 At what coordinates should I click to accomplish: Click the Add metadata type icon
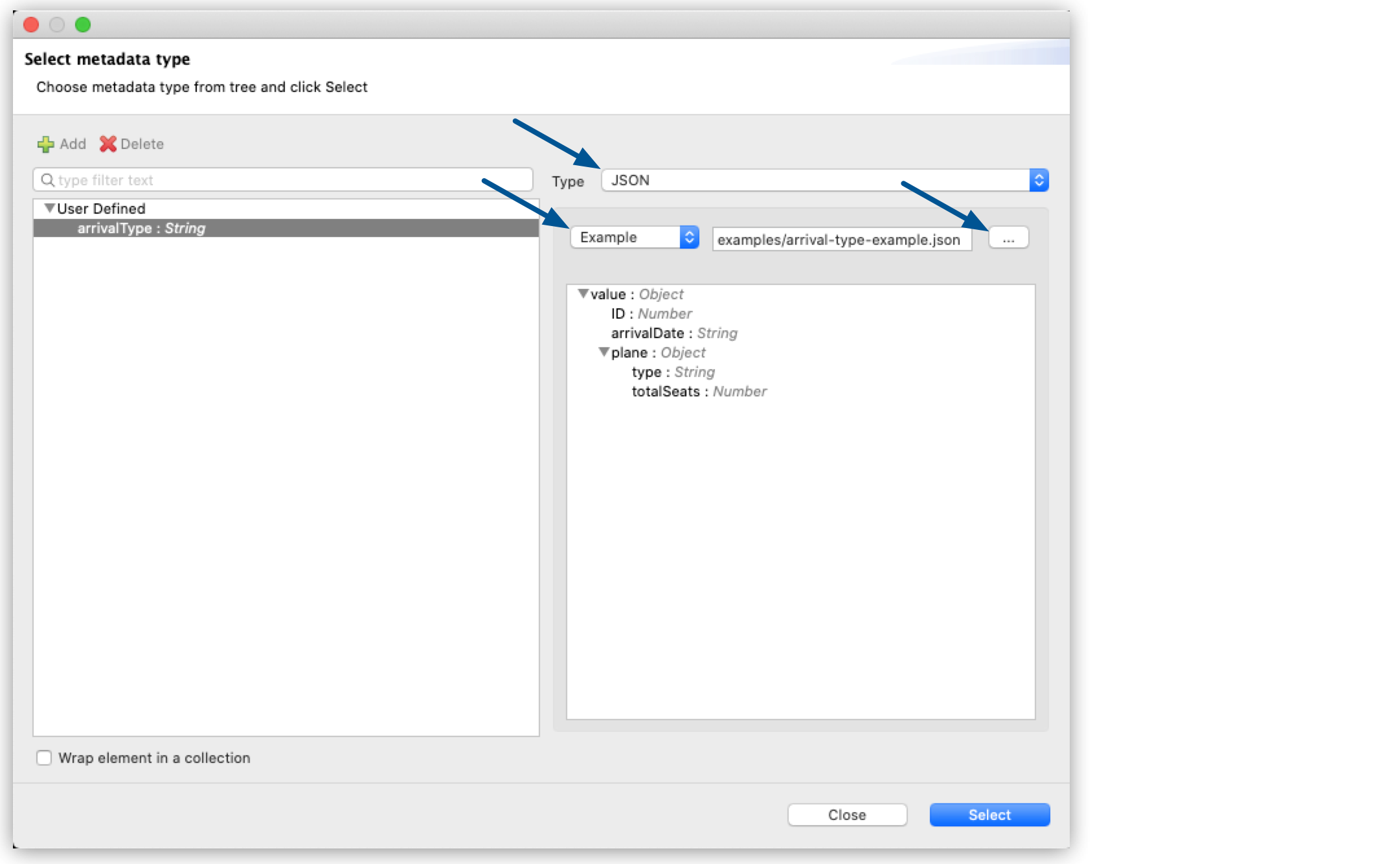tap(45, 144)
